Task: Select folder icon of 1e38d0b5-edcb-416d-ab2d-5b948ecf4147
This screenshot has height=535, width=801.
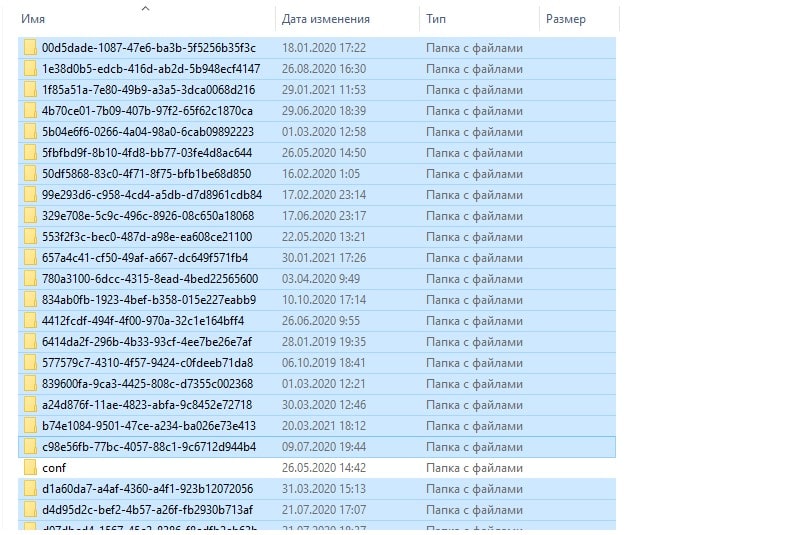Action: [x=30, y=68]
